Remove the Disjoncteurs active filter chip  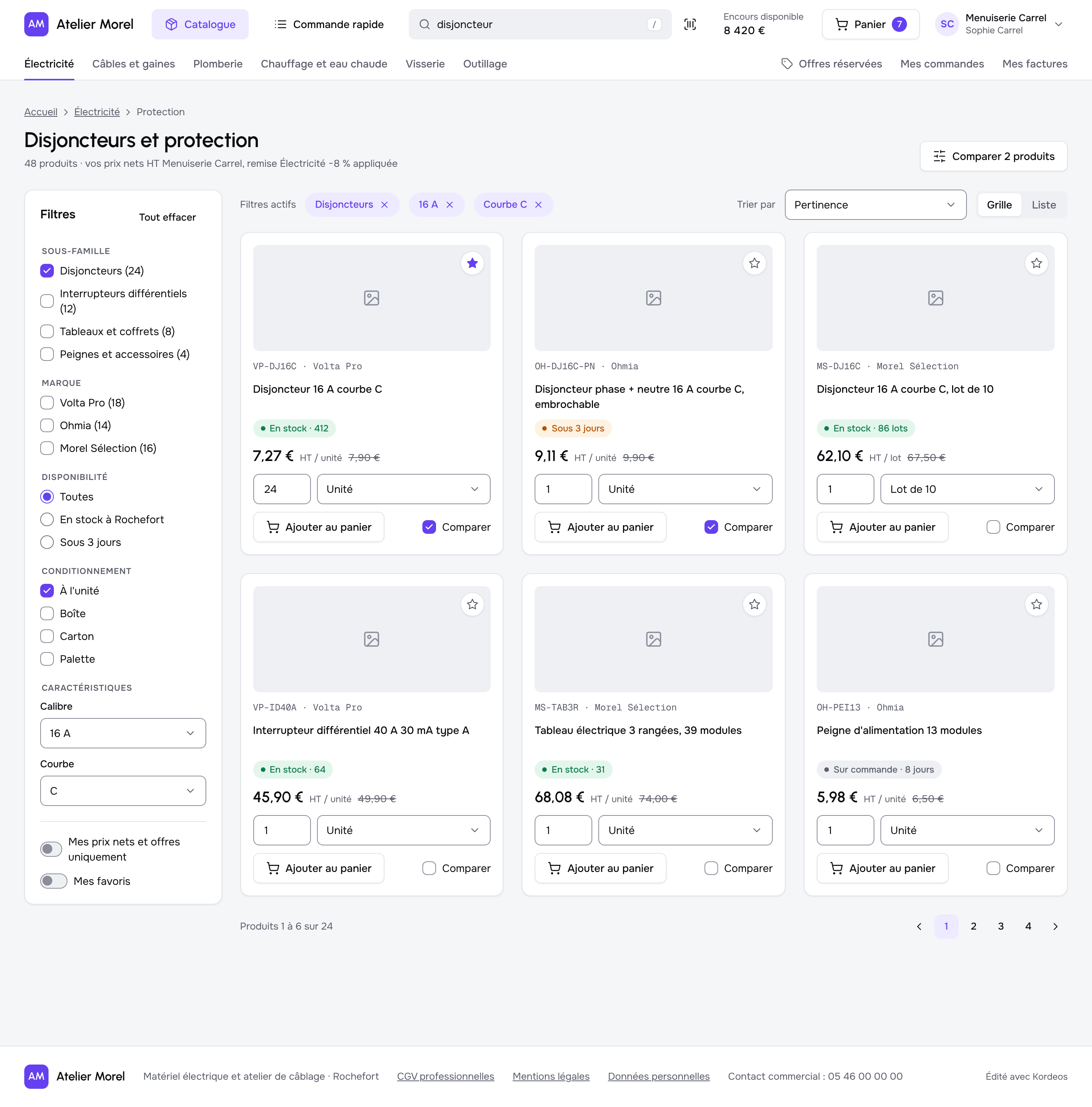(384, 205)
